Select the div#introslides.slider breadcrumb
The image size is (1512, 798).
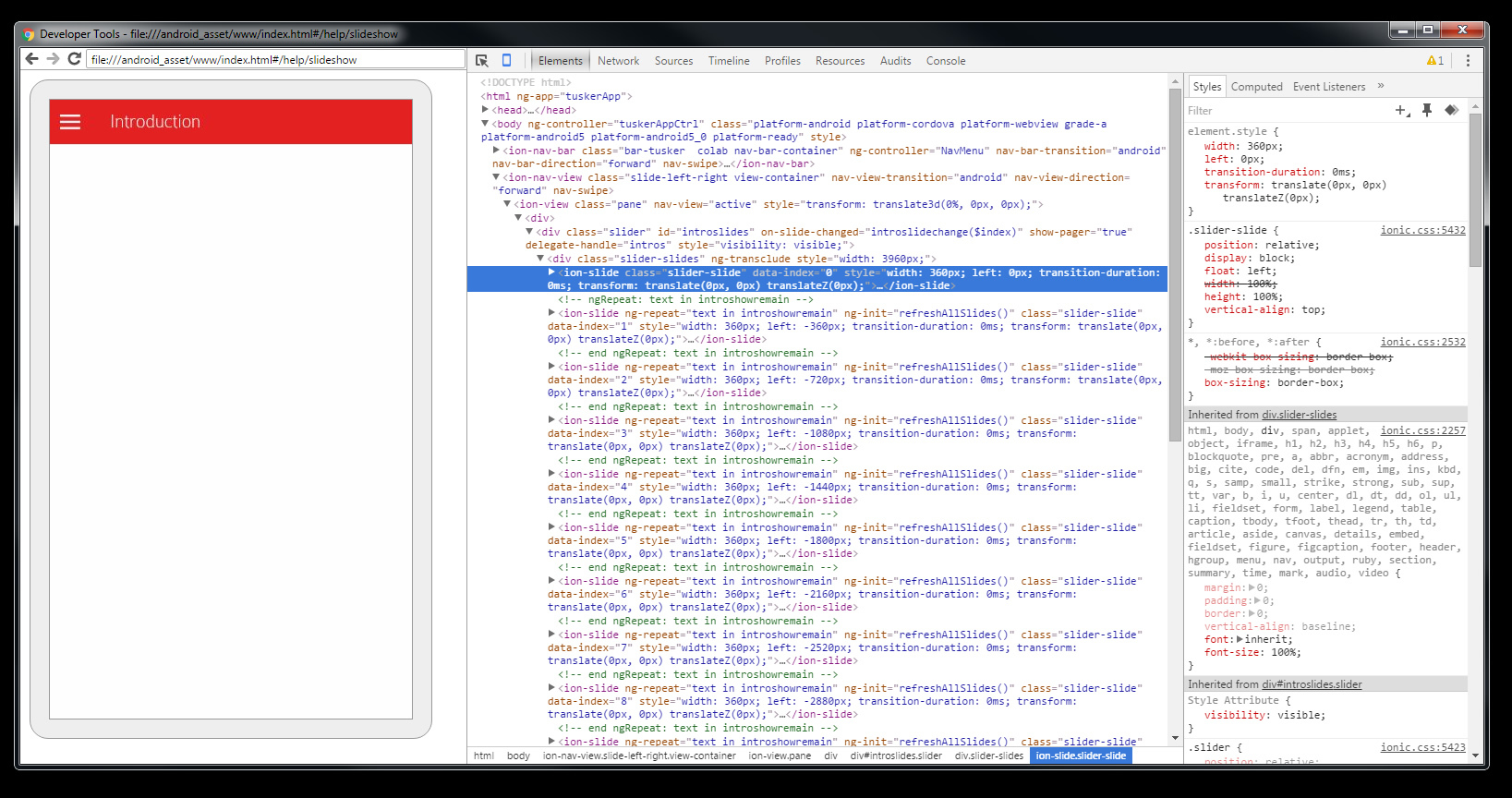tap(896, 756)
